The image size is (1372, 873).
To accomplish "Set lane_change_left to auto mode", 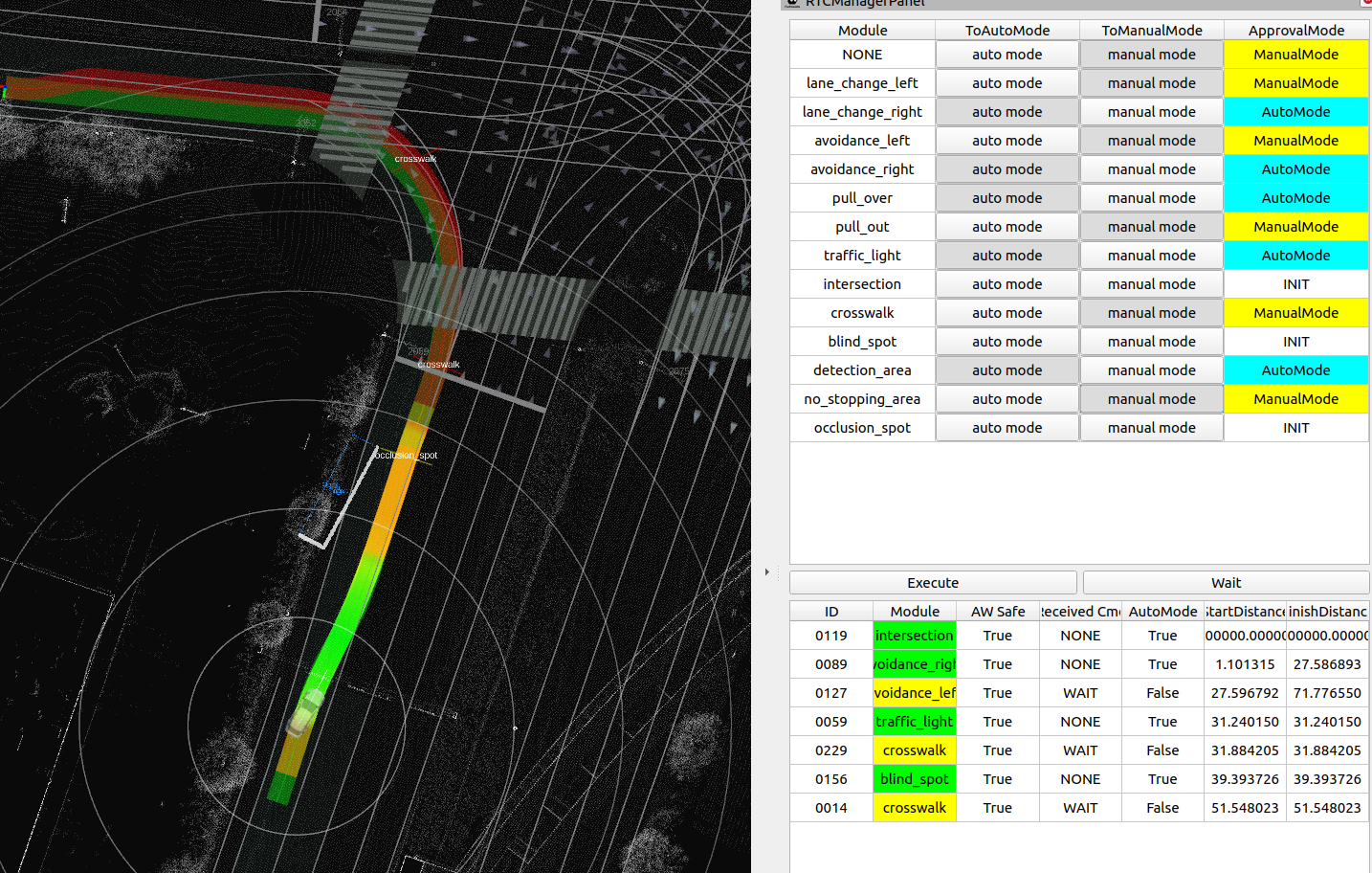I will (x=1007, y=83).
